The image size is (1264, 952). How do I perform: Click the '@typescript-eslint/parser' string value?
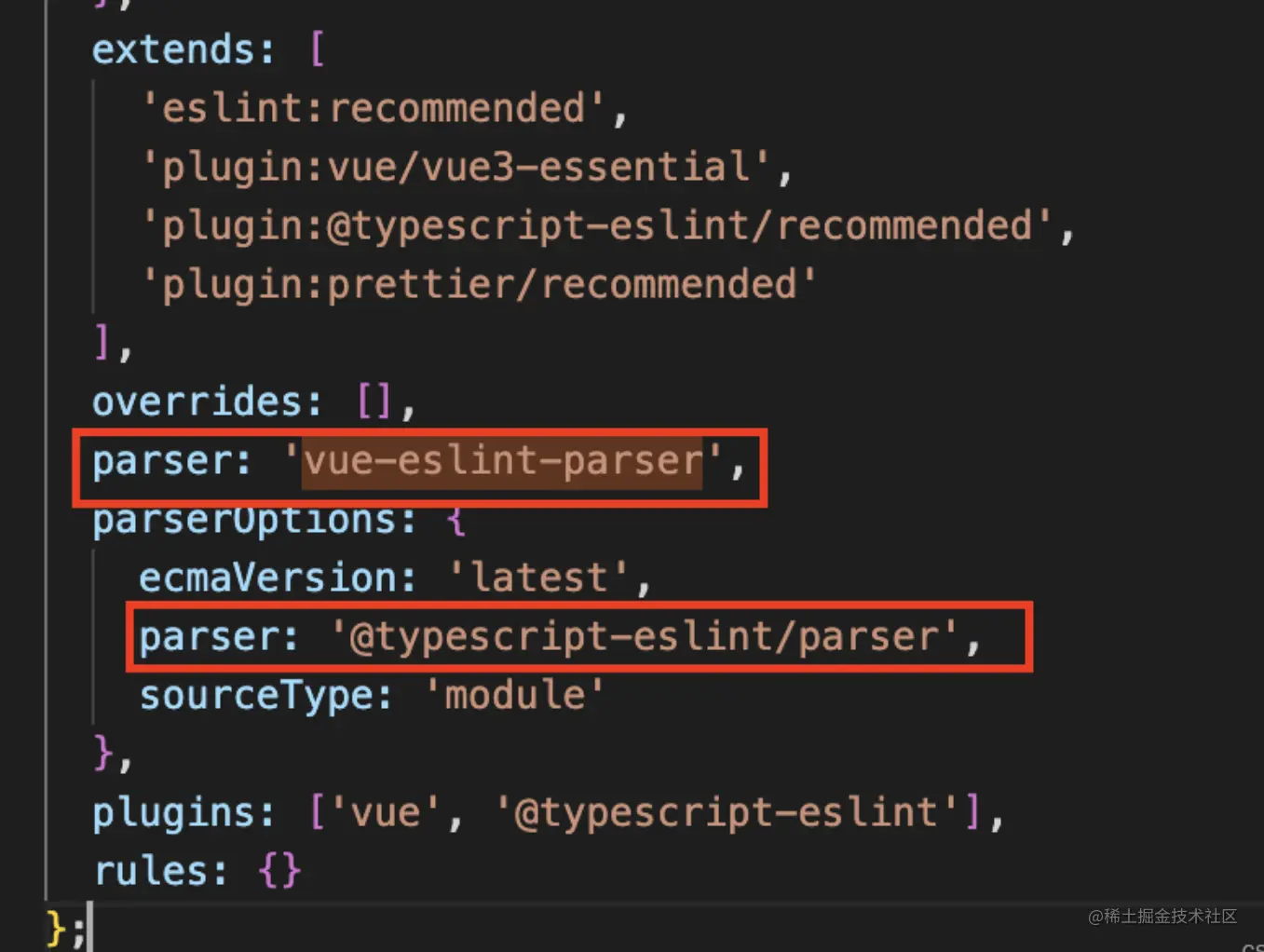coord(644,637)
